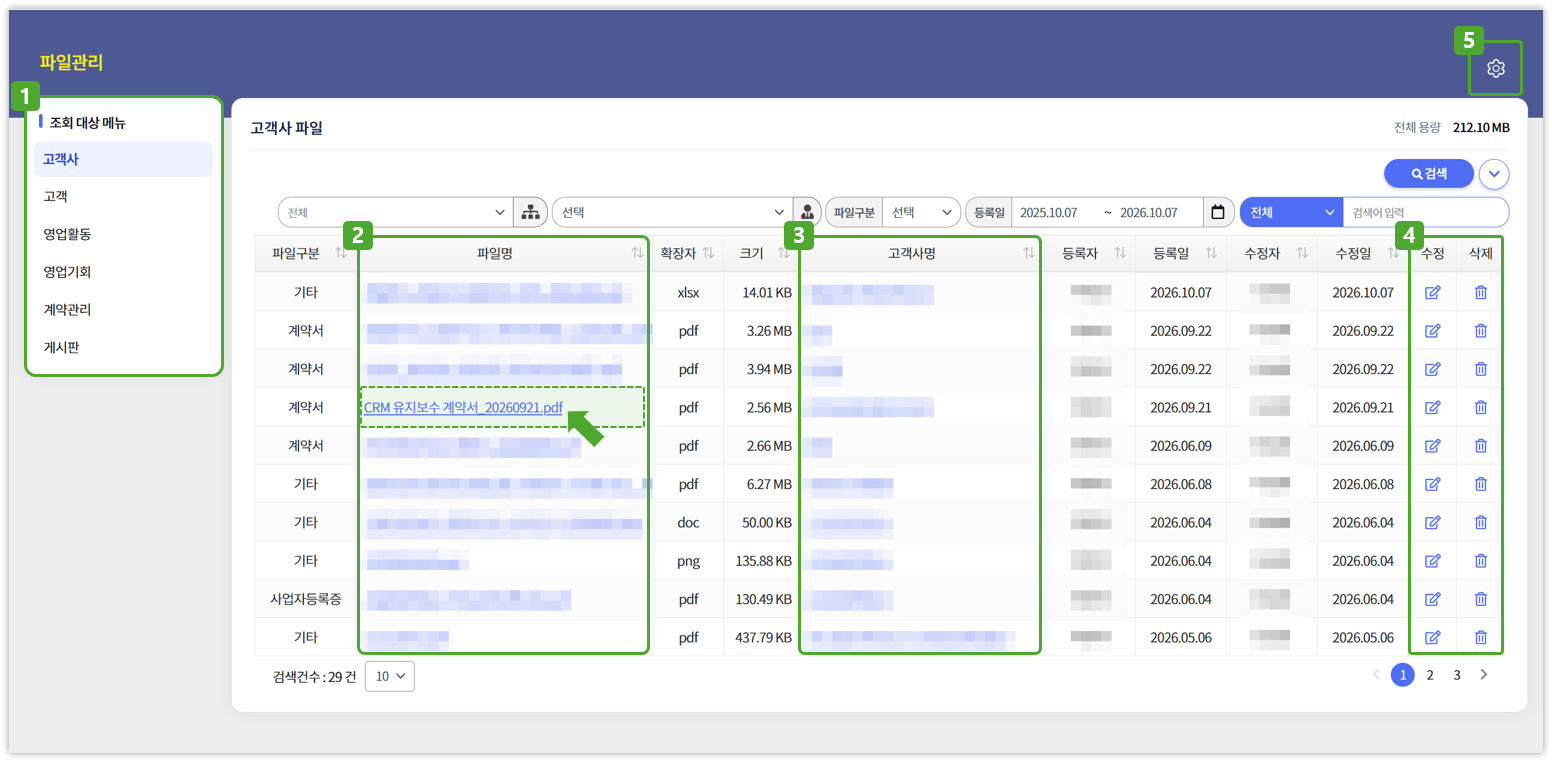This screenshot has height=762, width=1552.
Task: Click the person picker icon
Action: [x=807, y=212]
